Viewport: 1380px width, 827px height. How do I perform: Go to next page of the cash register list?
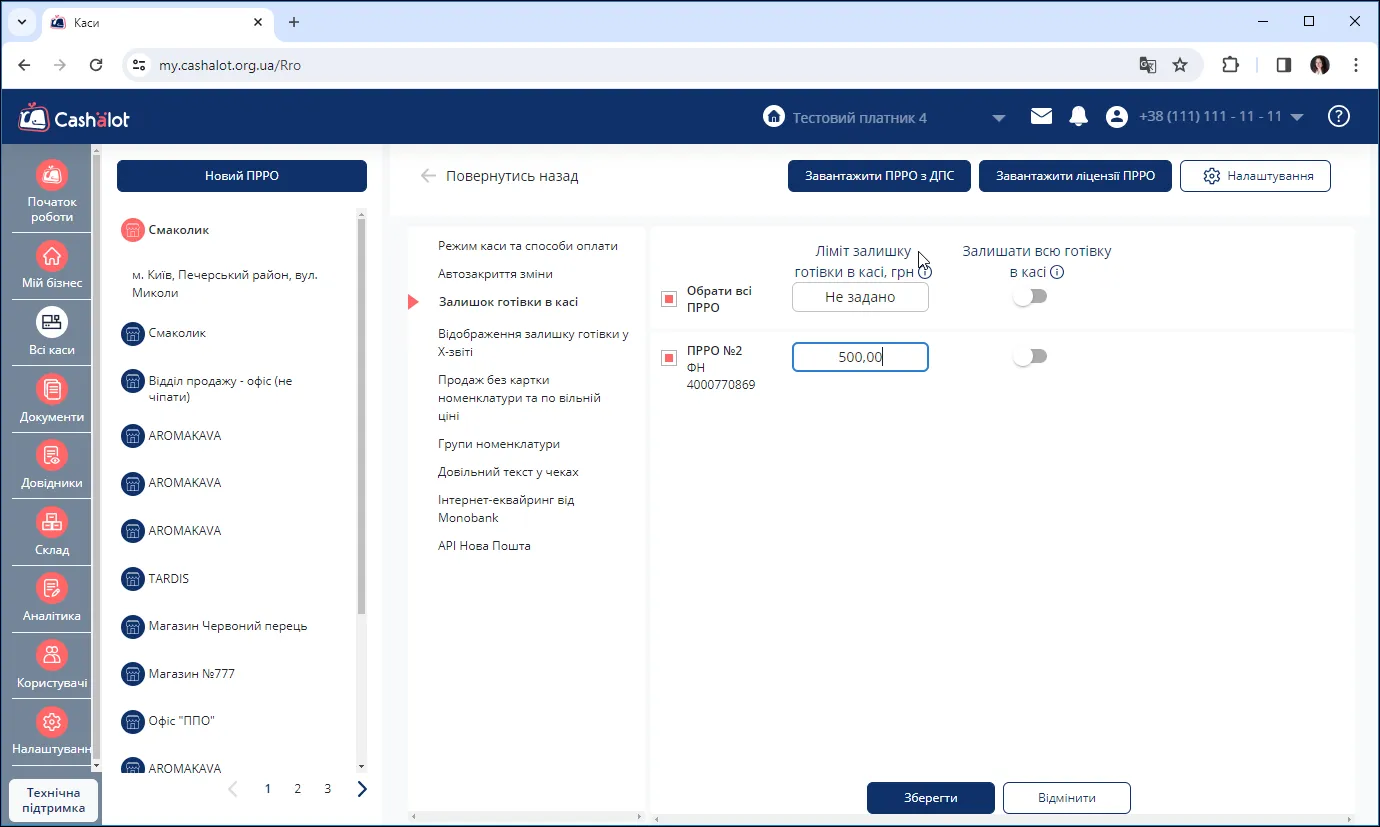[362, 789]
